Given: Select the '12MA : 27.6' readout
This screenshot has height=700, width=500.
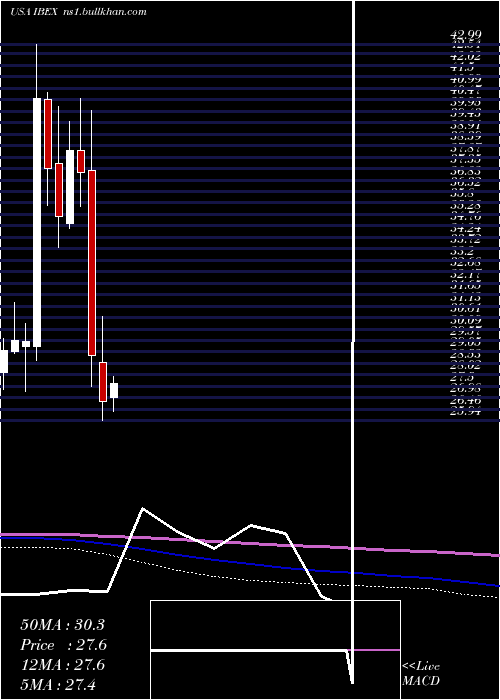Looking at the screenshot, I should tap(62, 665).
